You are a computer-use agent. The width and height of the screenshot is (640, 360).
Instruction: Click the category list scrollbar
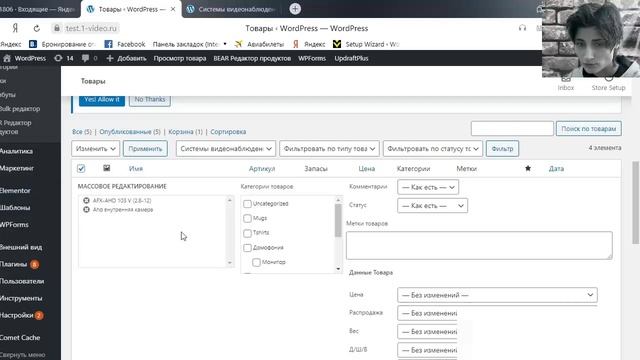[338, 220]
